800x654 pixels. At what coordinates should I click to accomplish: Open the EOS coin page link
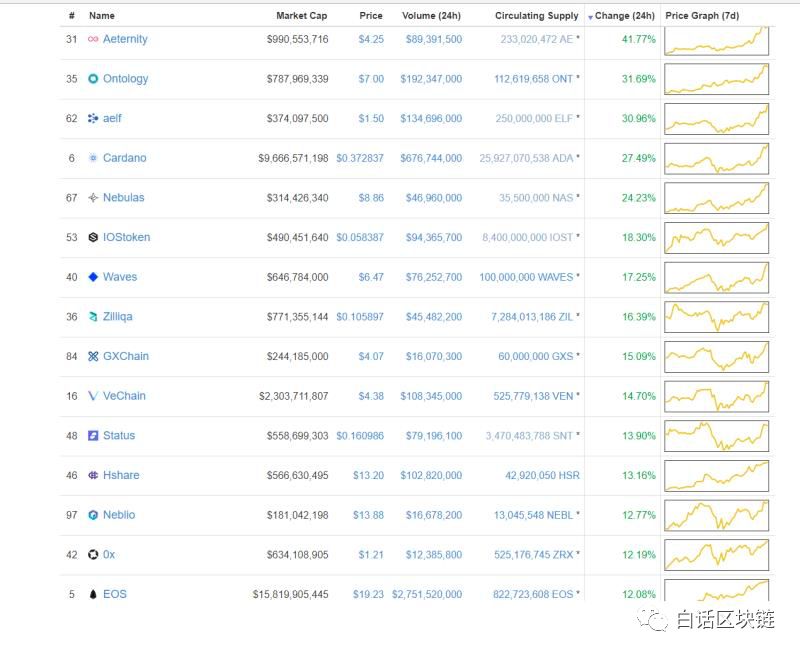point(115,594)
